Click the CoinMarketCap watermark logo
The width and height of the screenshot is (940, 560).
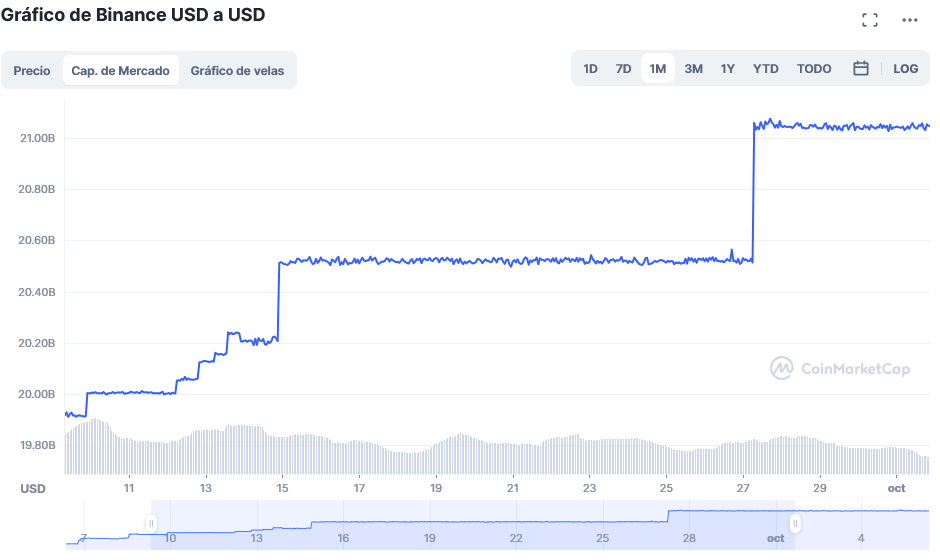pos(840,369)
